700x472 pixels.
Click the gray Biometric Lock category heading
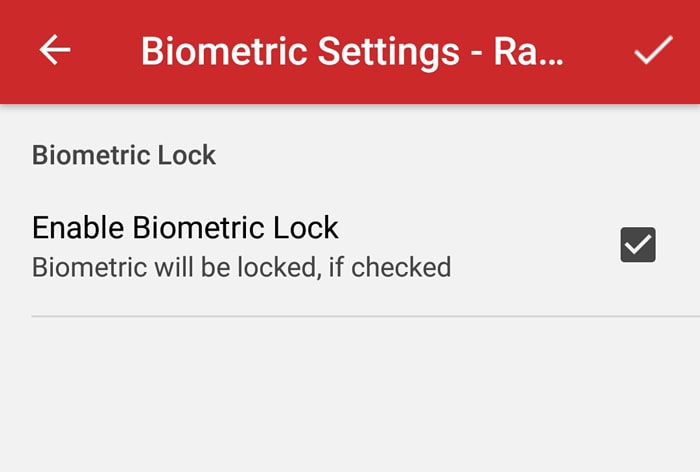(124, 155)
